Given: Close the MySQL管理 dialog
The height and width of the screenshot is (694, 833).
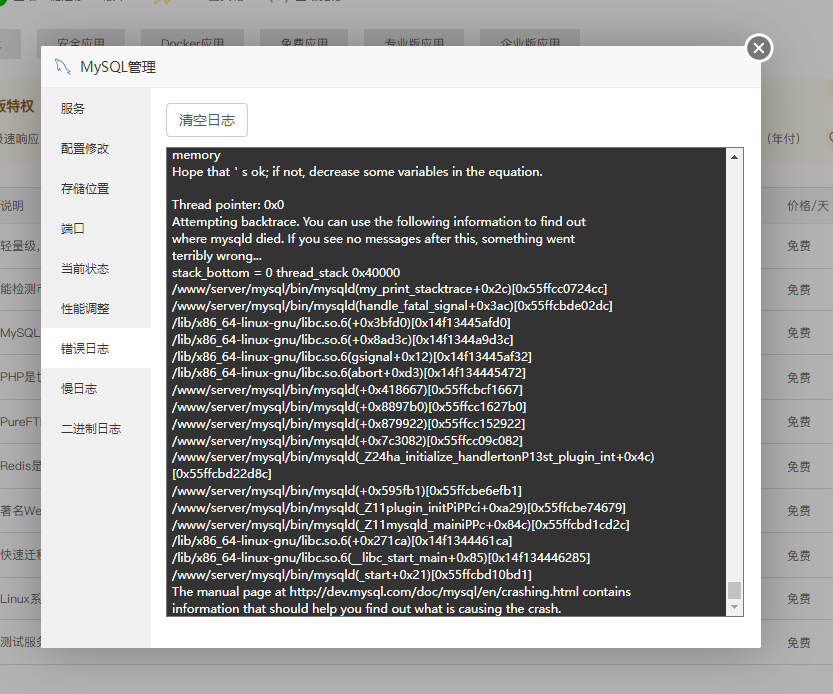Looking at the screenshot, I should click(x=759, y=48).
